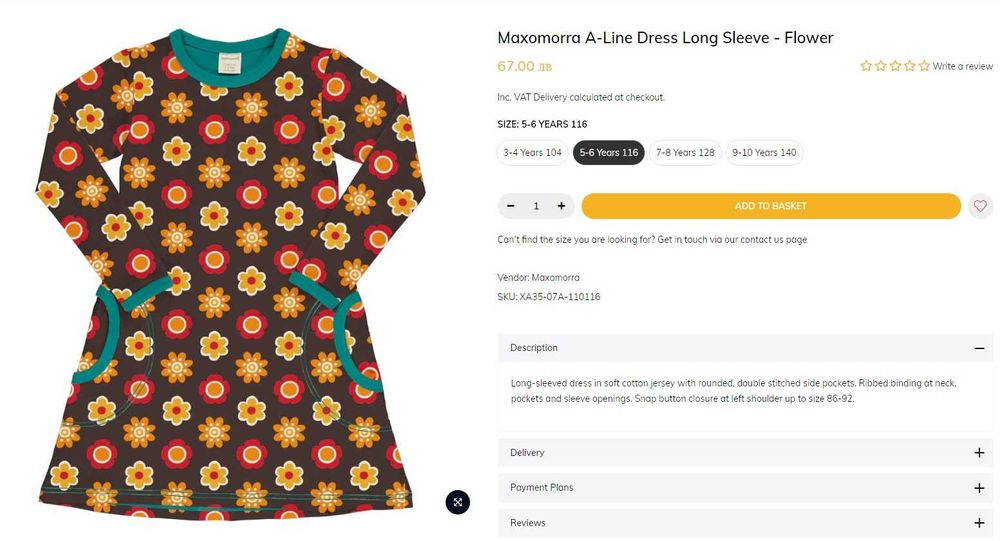Choose size 9-10 Years 140

(764, 153)
